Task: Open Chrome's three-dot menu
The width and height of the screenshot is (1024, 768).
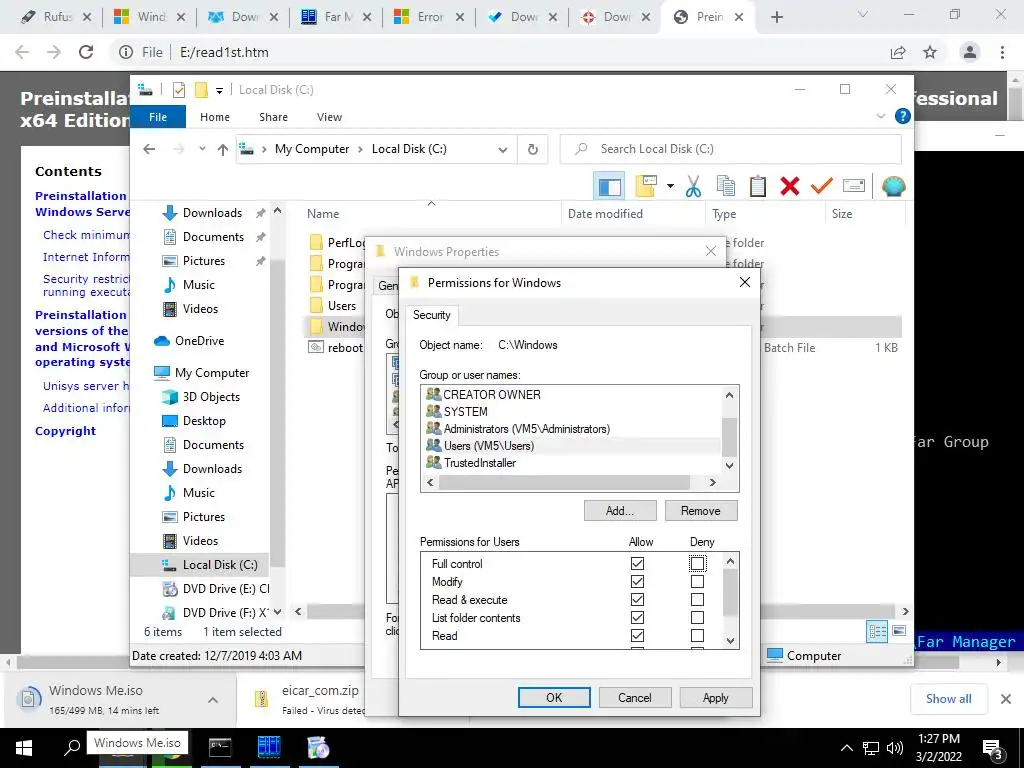Action: (1002, 52)
